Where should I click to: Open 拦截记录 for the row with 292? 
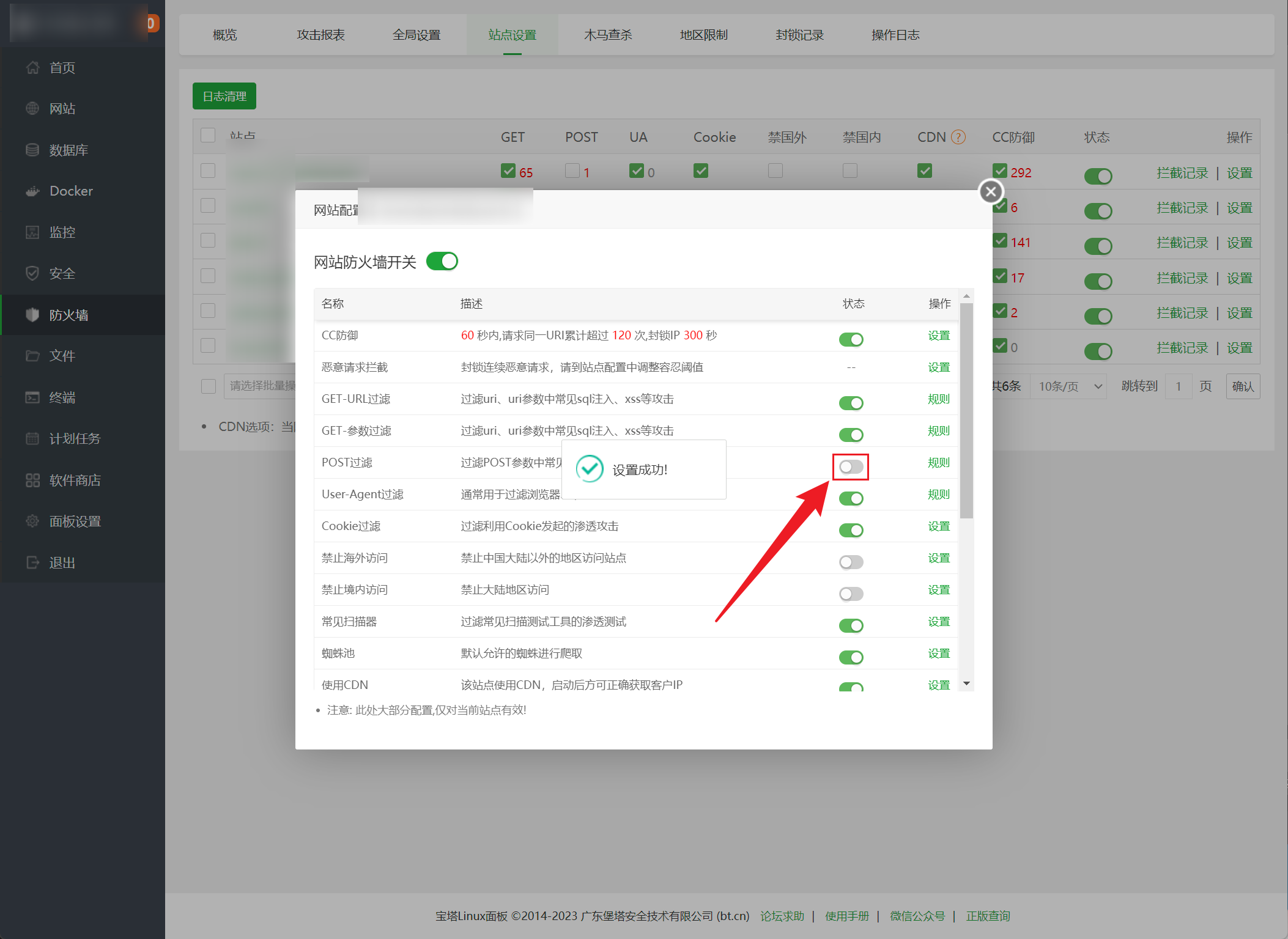tap(1182, 173)
